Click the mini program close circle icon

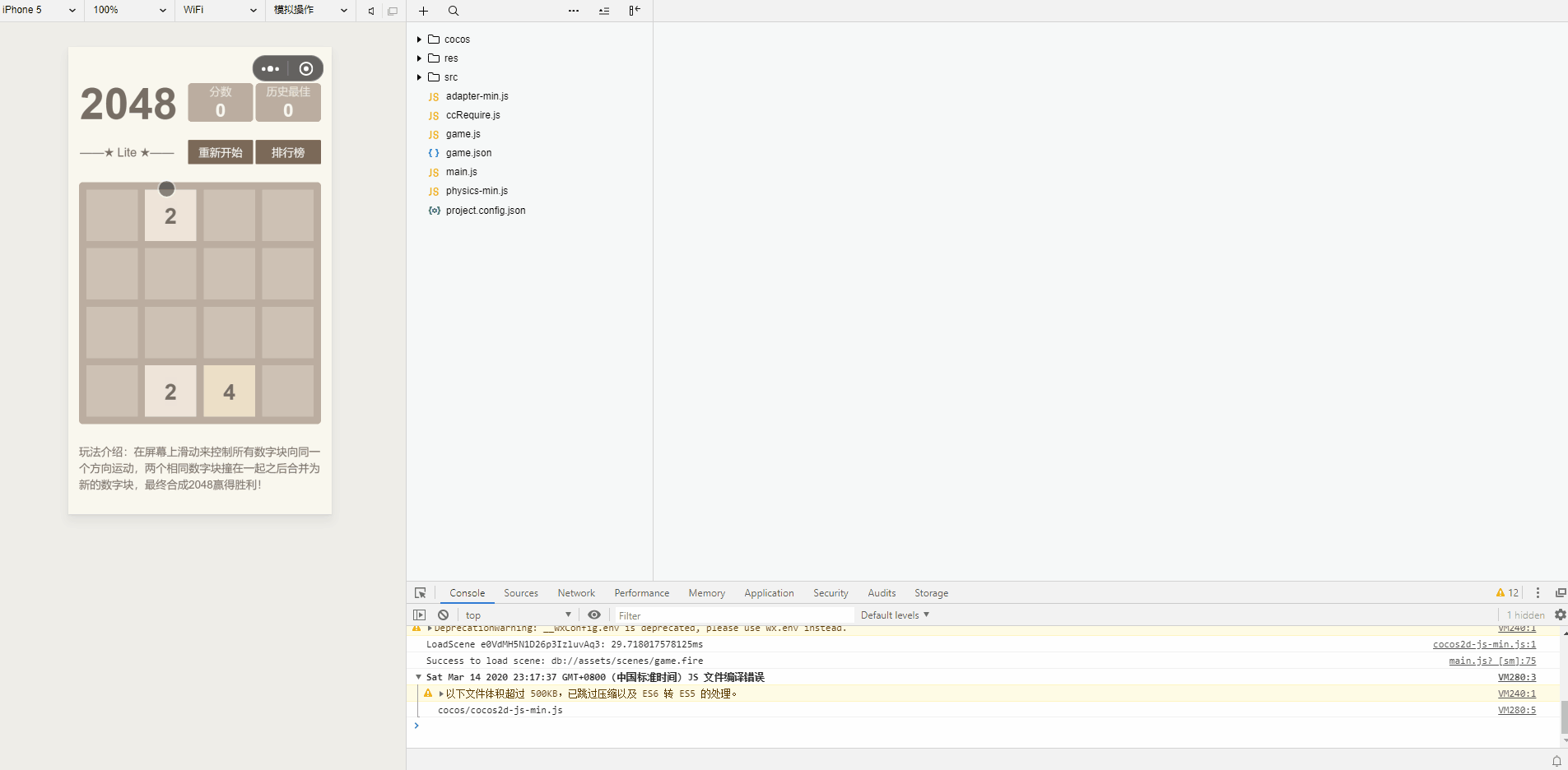[x=306, y=69]
